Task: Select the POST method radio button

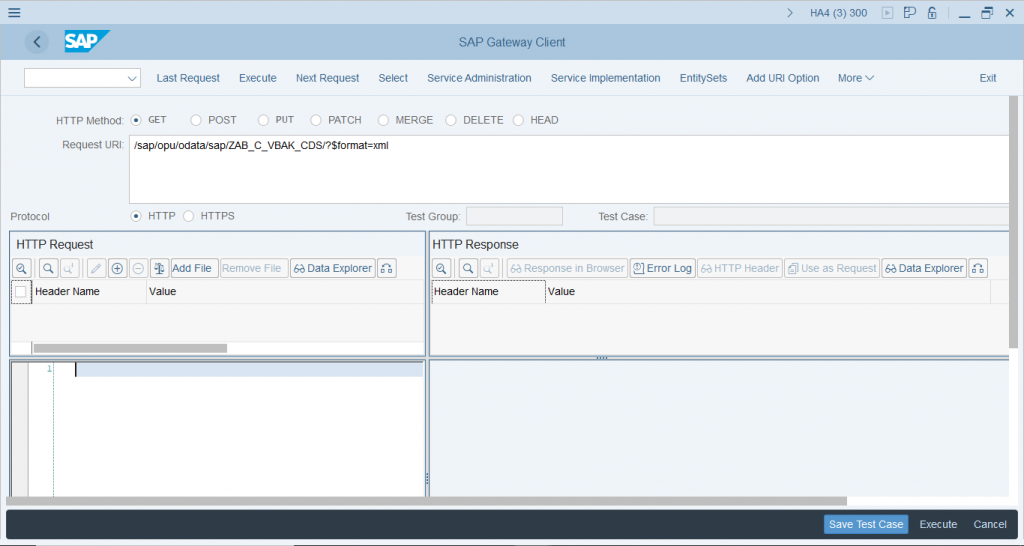Action: click(x=196, y=120)
